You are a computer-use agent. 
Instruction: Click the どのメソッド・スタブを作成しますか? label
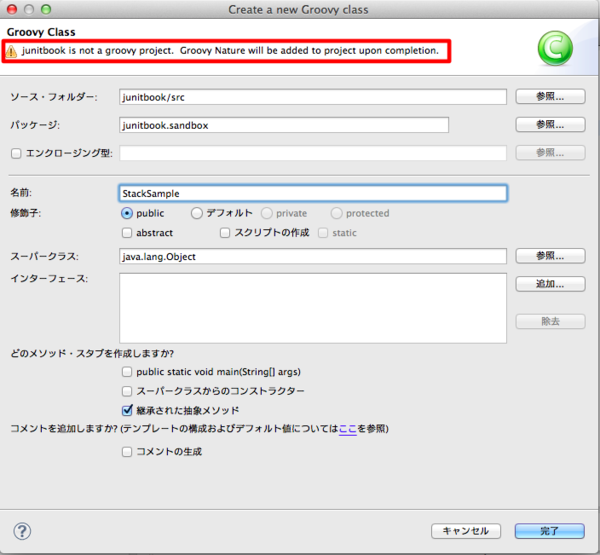click(92, 353)
